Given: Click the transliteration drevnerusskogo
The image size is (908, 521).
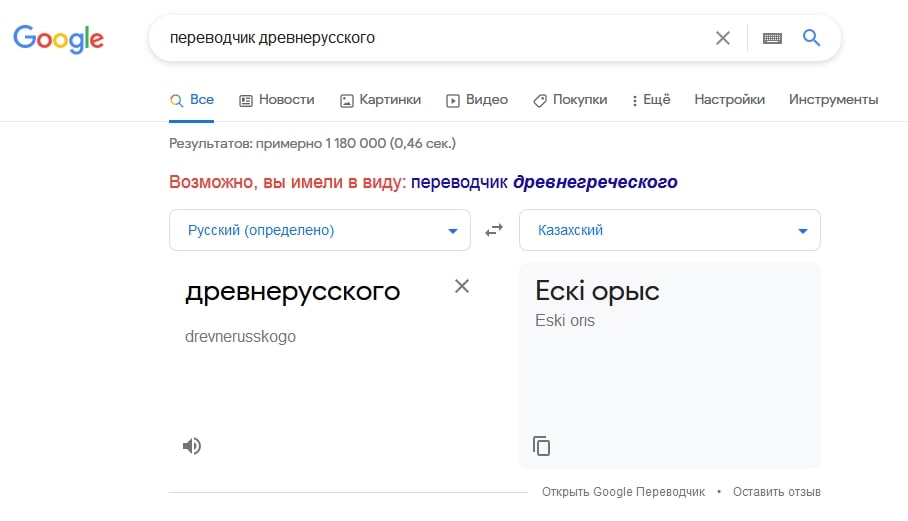Looking at the screenshot, I should tap(240, 336).
